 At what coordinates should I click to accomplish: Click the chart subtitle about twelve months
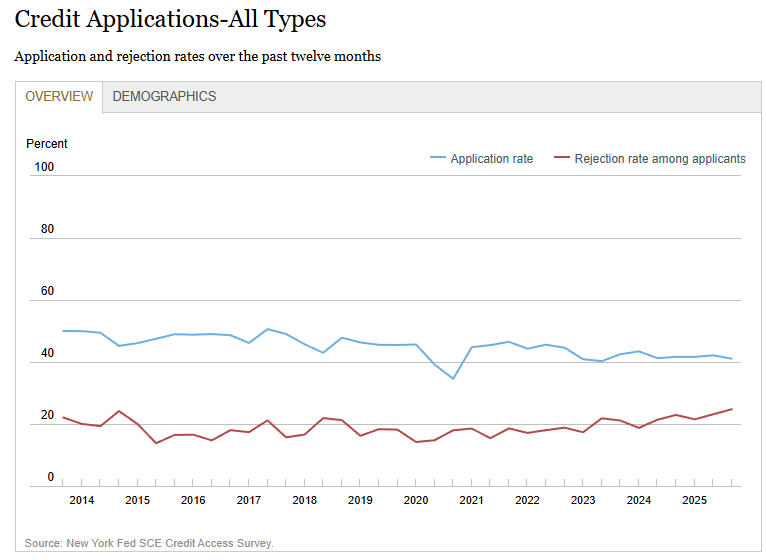[197, 57]
